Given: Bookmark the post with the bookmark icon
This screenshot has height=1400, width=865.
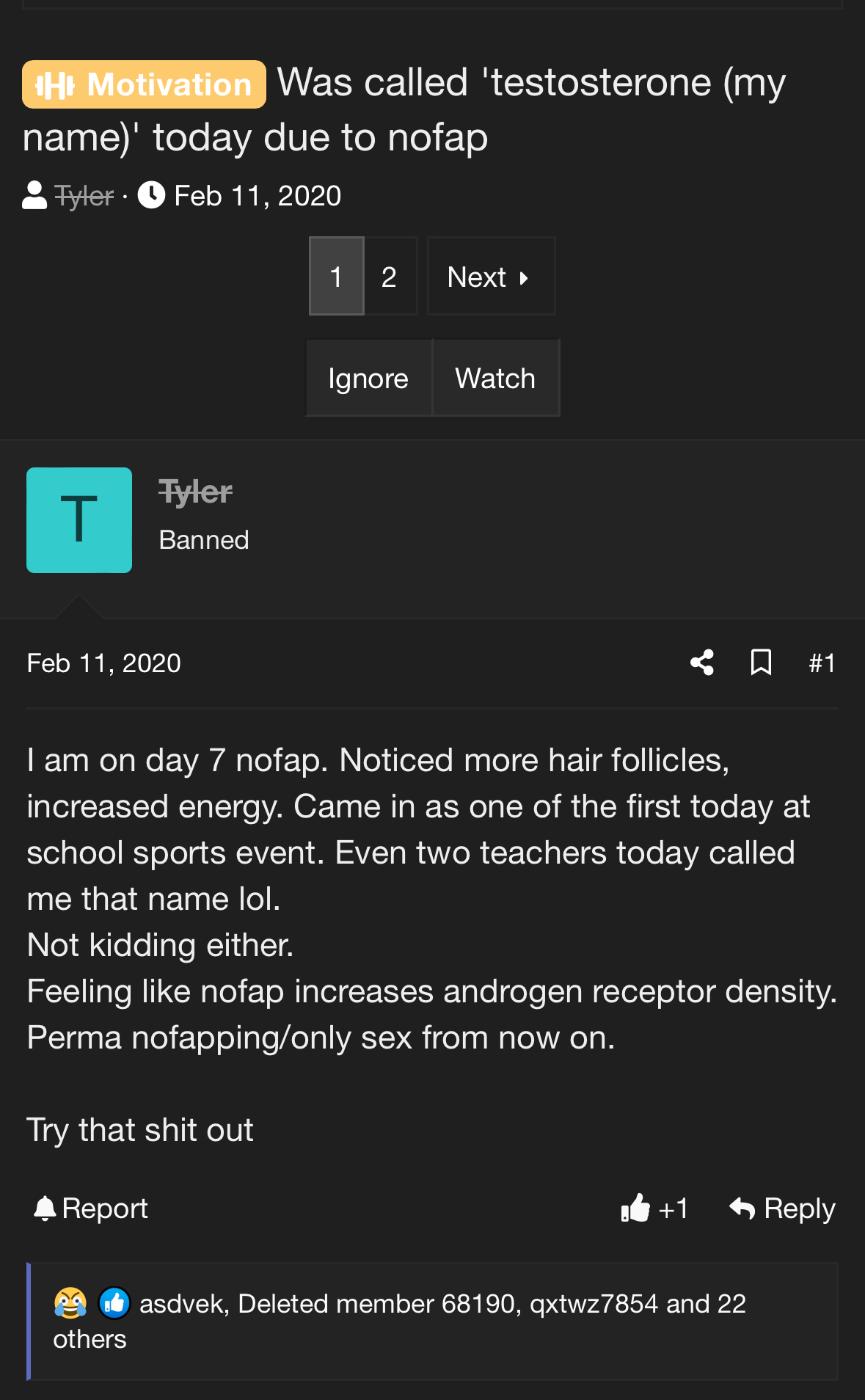Looking at the screenshot, I should (761, 663).
